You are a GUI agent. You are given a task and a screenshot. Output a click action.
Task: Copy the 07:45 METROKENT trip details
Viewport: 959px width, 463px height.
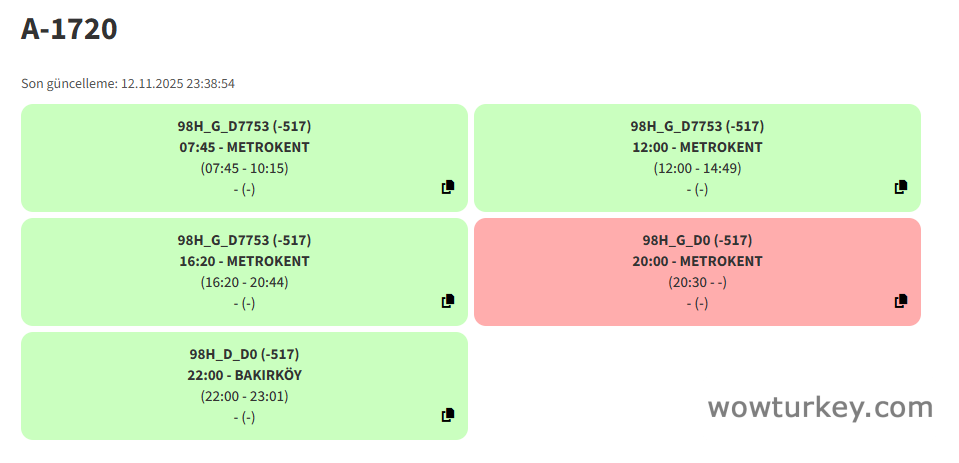[448, 187]
